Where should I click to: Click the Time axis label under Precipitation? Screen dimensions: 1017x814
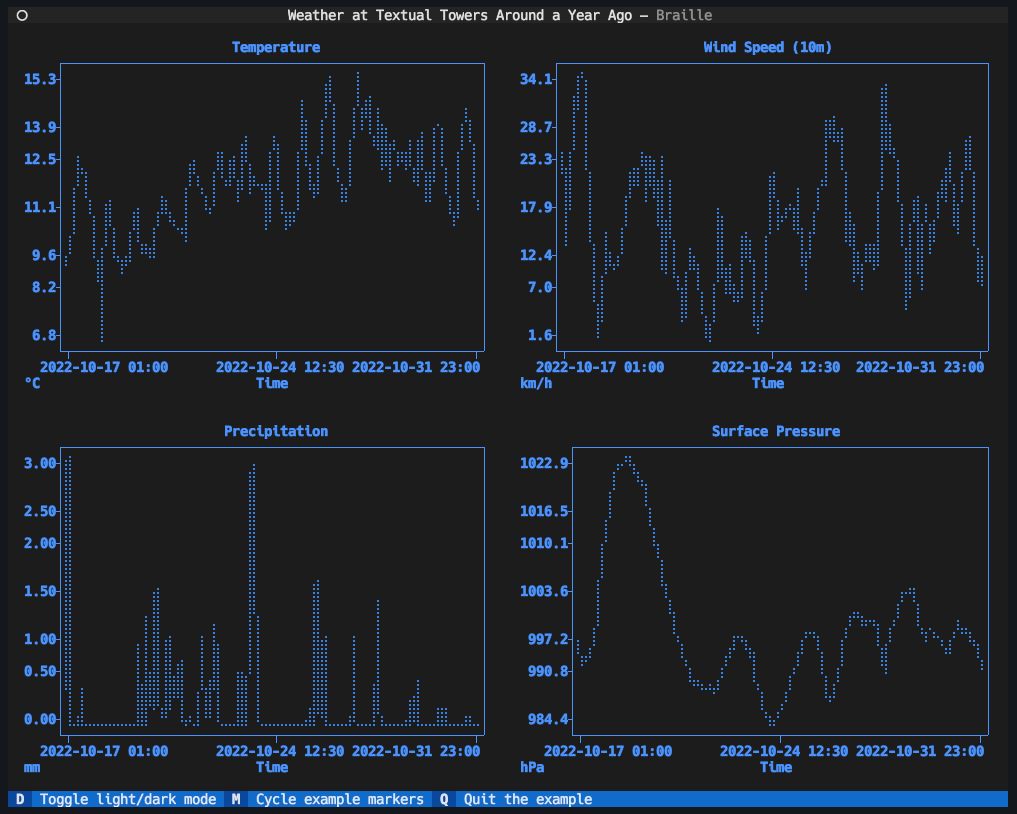pos(272,767)
